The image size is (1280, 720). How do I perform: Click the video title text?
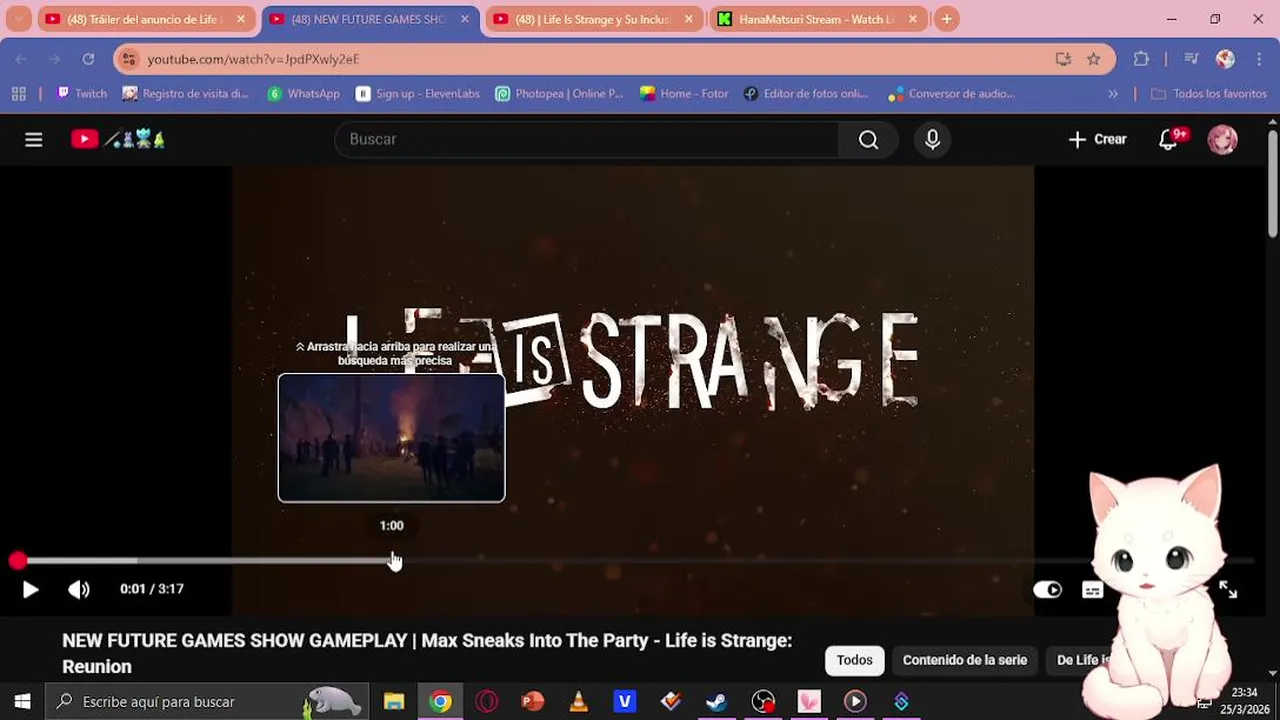click(x=427, y=653)
